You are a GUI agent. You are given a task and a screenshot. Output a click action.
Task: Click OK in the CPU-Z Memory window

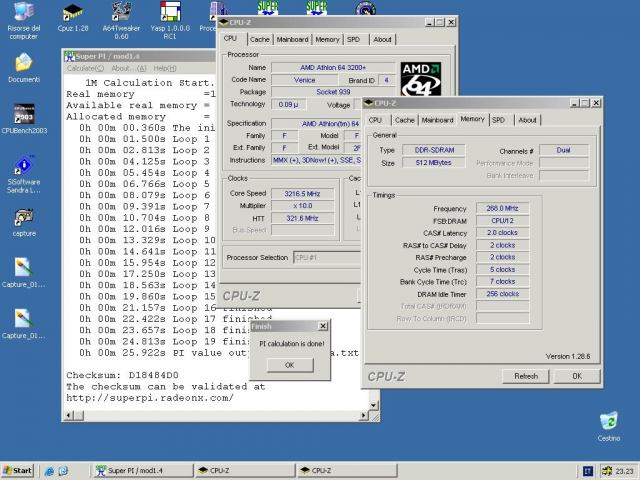[x=577, y=376]
